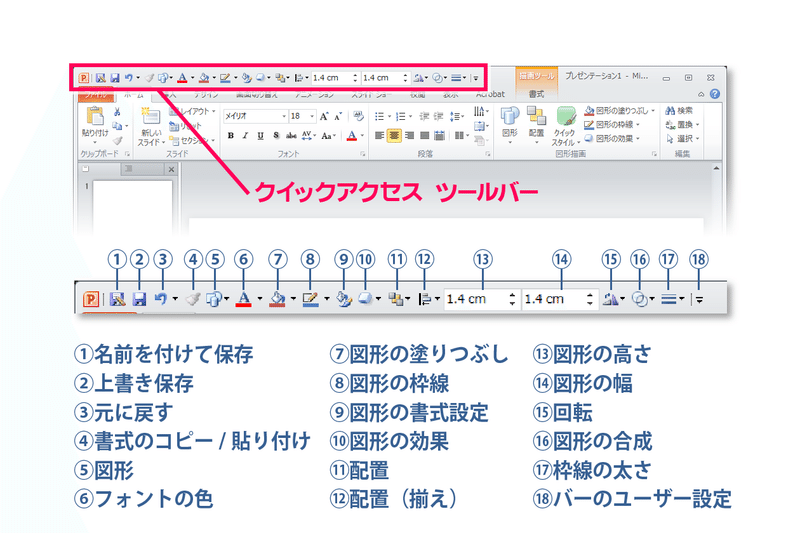
Task: Open orange ファイル tab
Action: 95,95
